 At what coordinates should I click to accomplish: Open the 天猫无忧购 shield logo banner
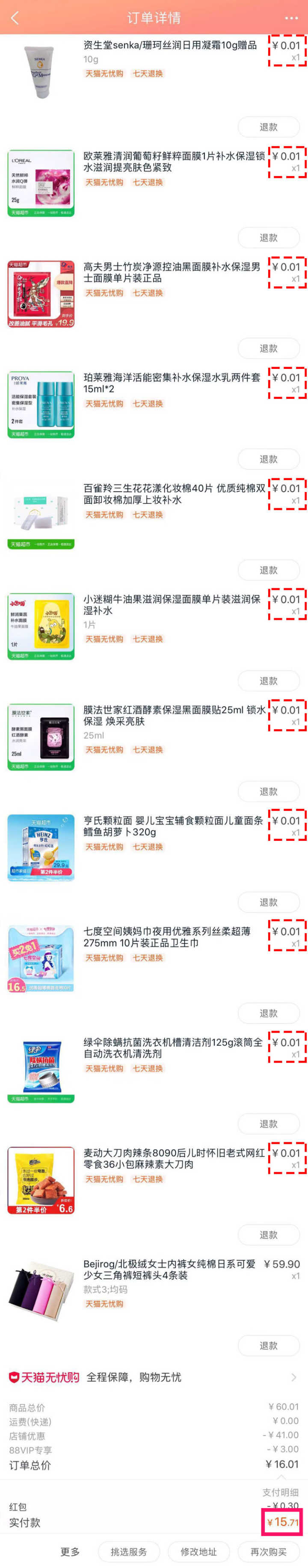44,1377
